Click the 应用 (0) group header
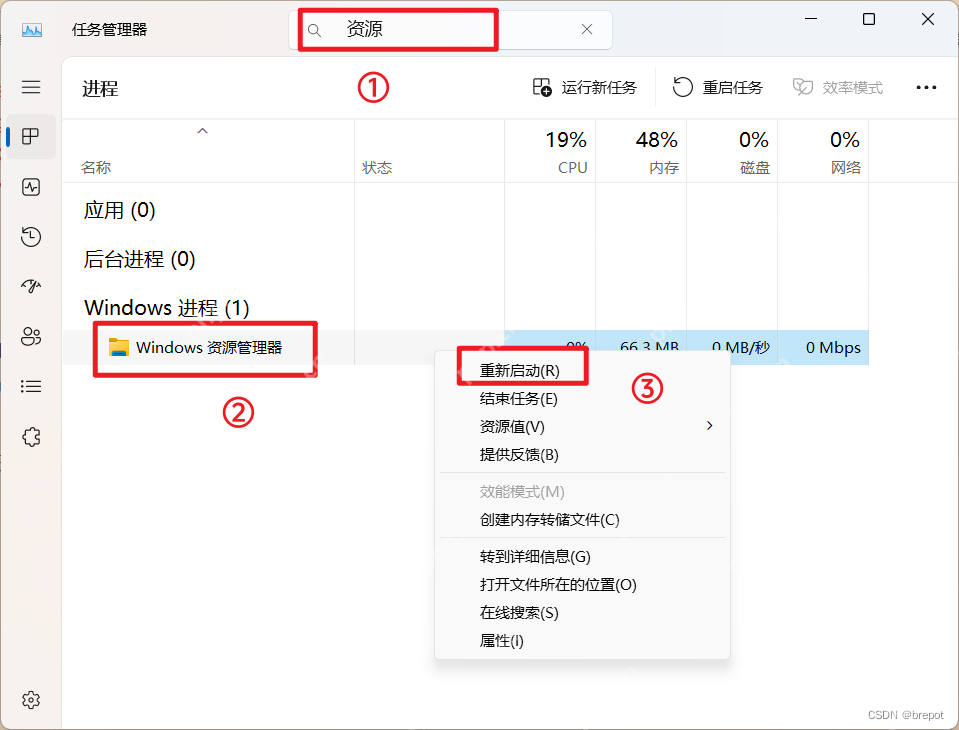The height and width of the screenshot is (730, 959). (119, 210)
